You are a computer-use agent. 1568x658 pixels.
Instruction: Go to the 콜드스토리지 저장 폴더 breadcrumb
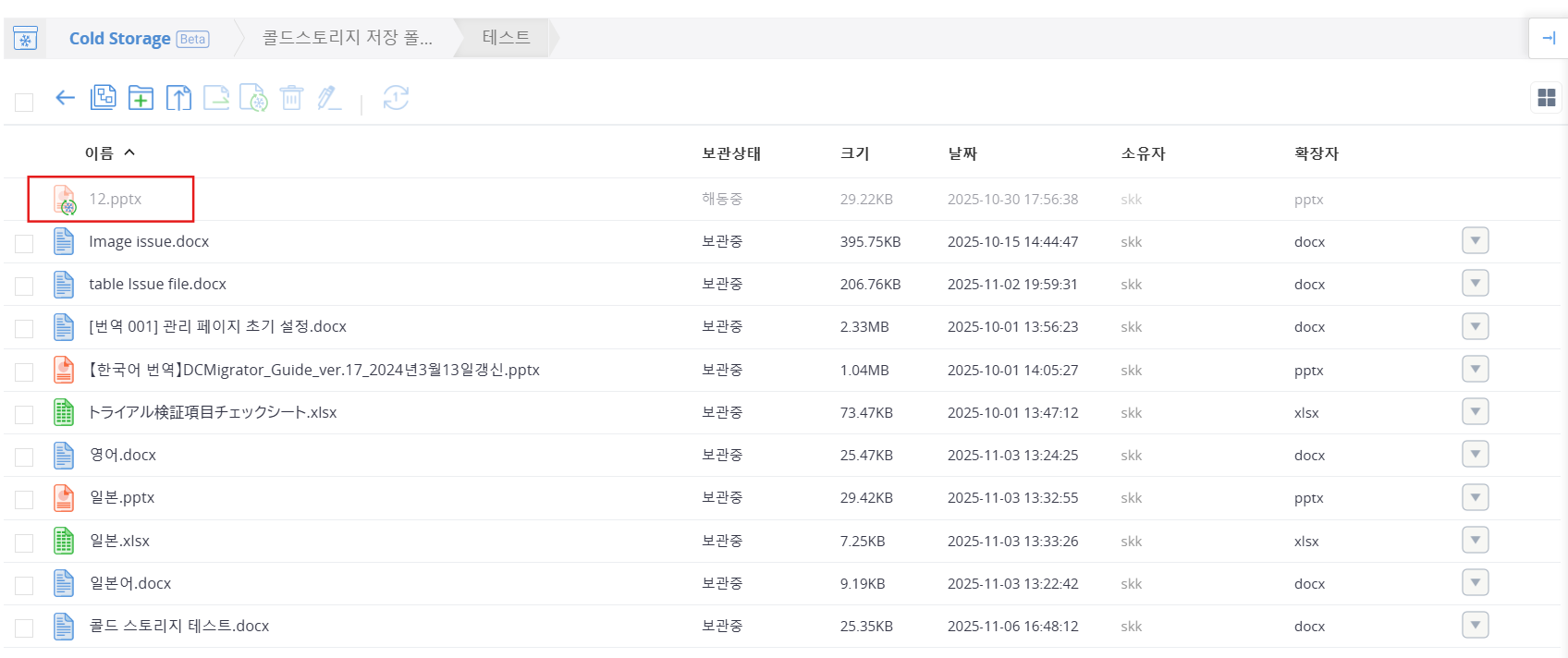[347, 38]
